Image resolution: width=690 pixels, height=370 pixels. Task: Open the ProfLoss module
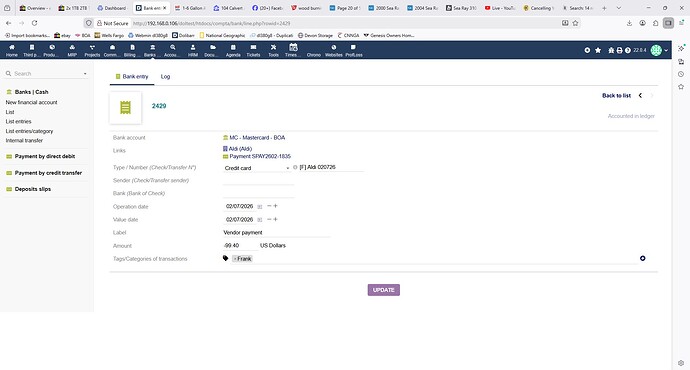(354, 50)
